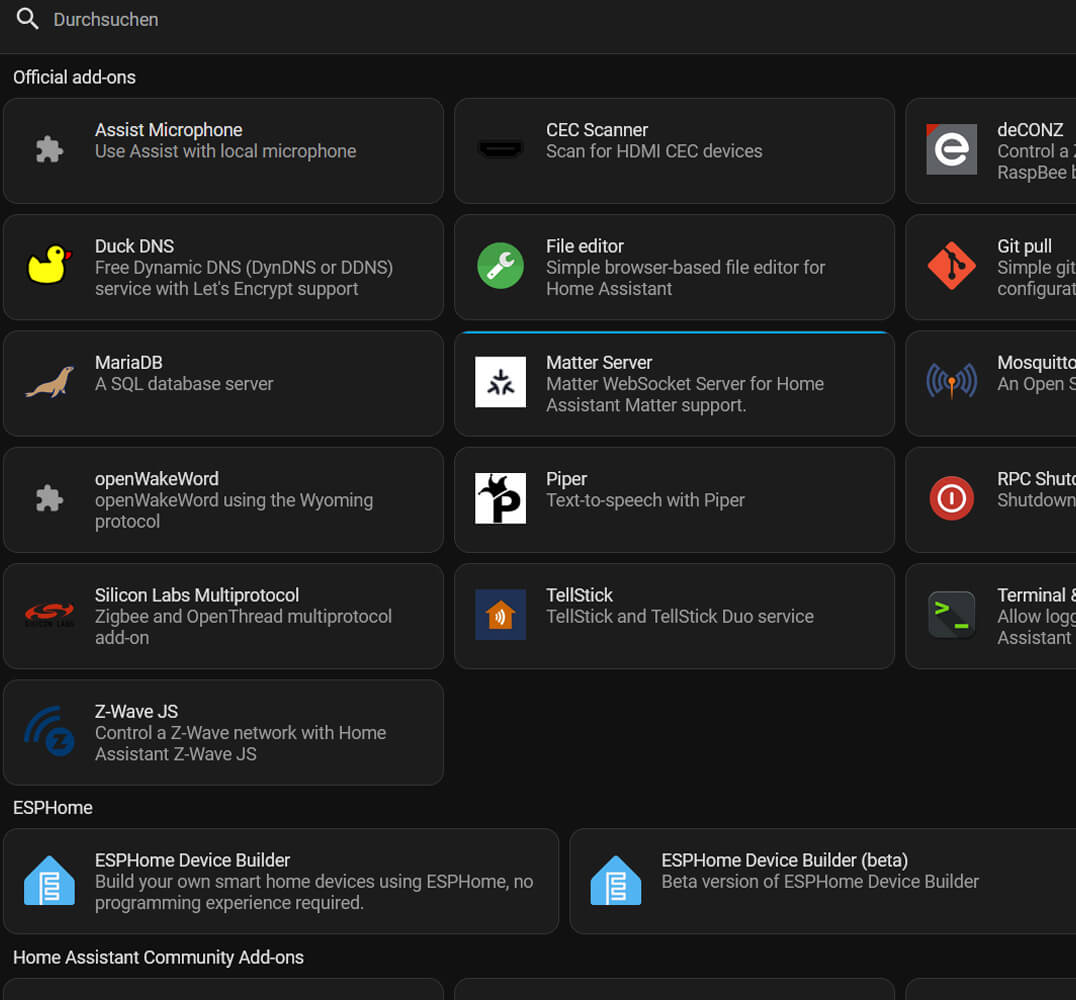The image size is (1076, 1000).
Task: Click the Piper add-on icon
Action: tap(500, 499)
